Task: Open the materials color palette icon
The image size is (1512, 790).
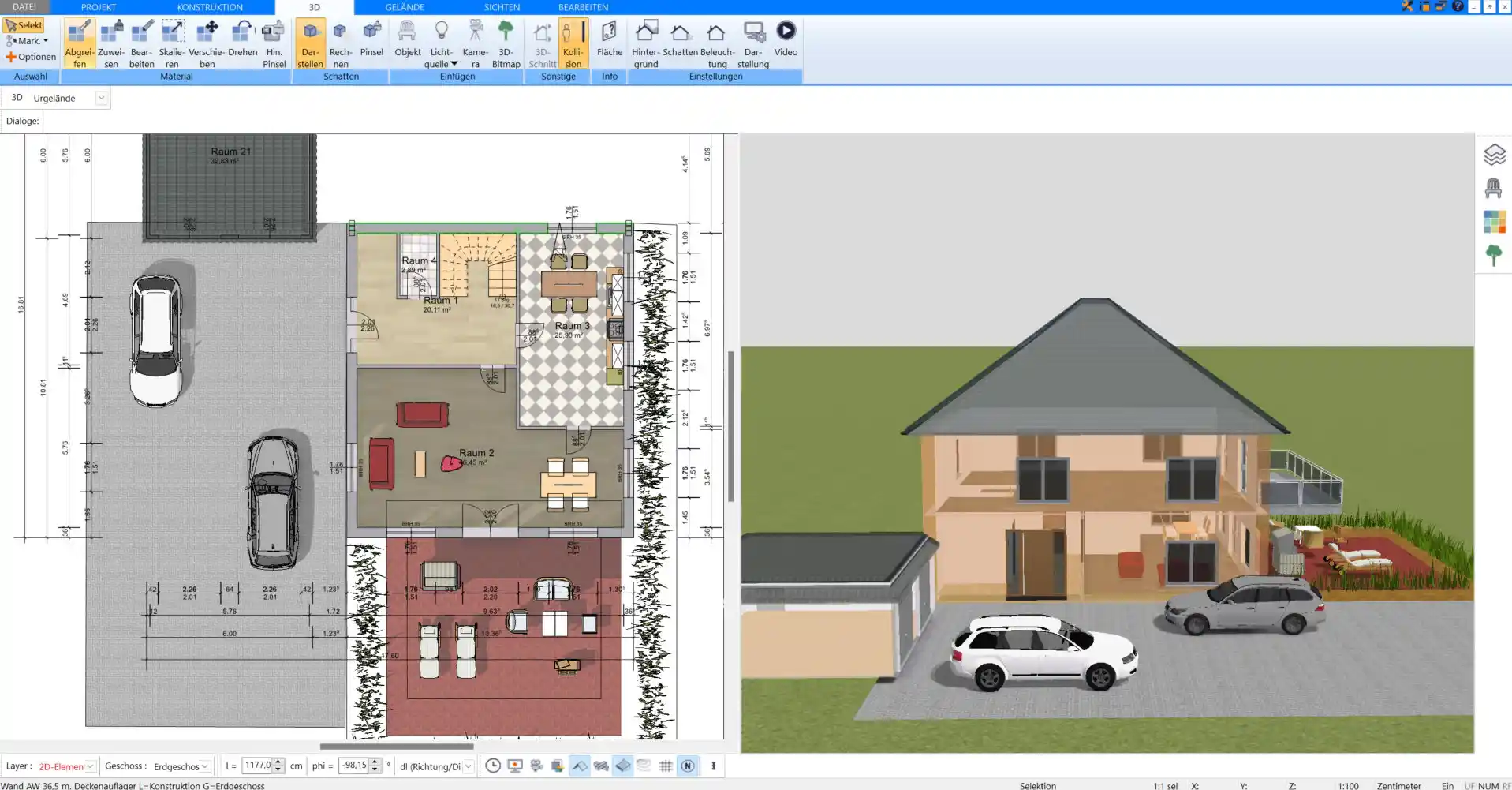Action: [1494, 222]
